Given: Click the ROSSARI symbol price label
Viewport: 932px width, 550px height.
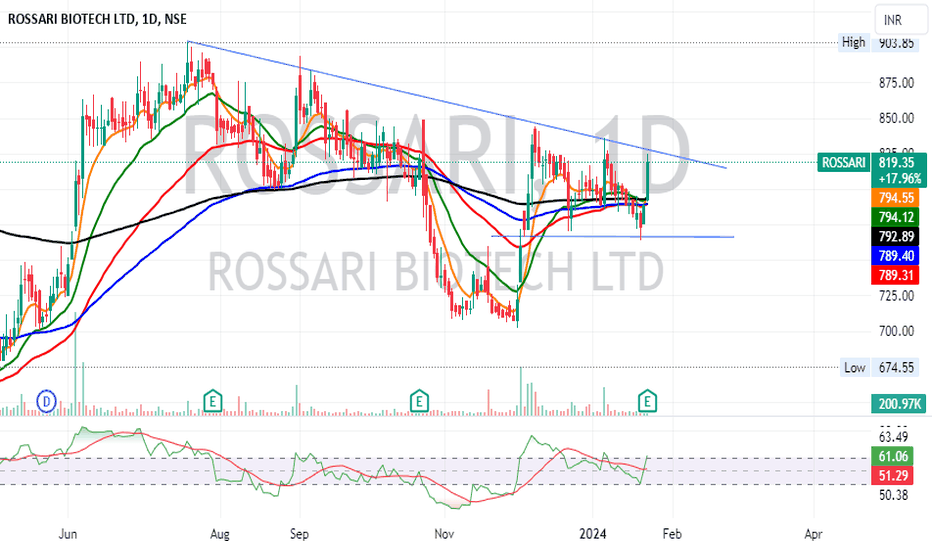Looking at the screenshot, I should coord(843,162).
